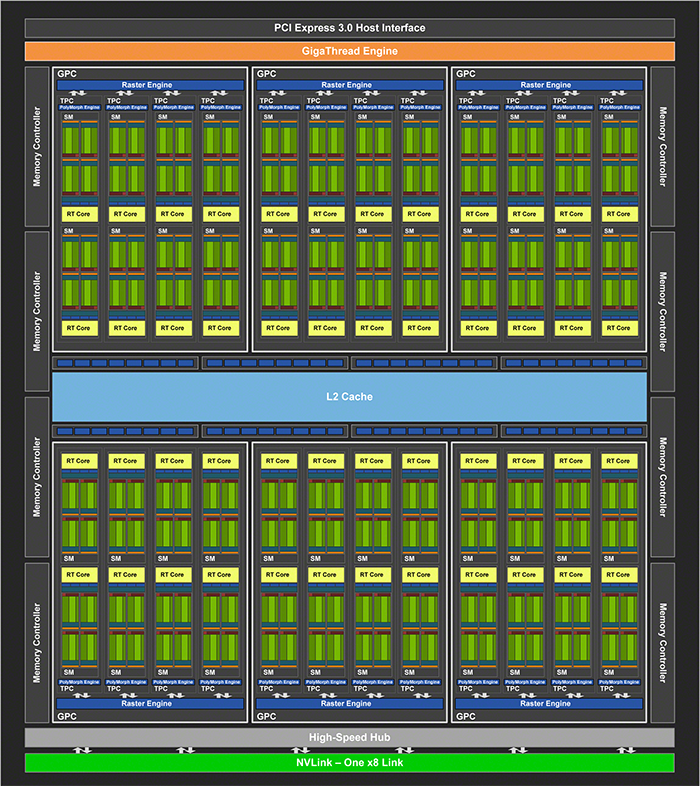The image size is (700, 786).
Task: Click last PolyMorph Engine bar in bottom-right GPC
Action: point(619,682)
